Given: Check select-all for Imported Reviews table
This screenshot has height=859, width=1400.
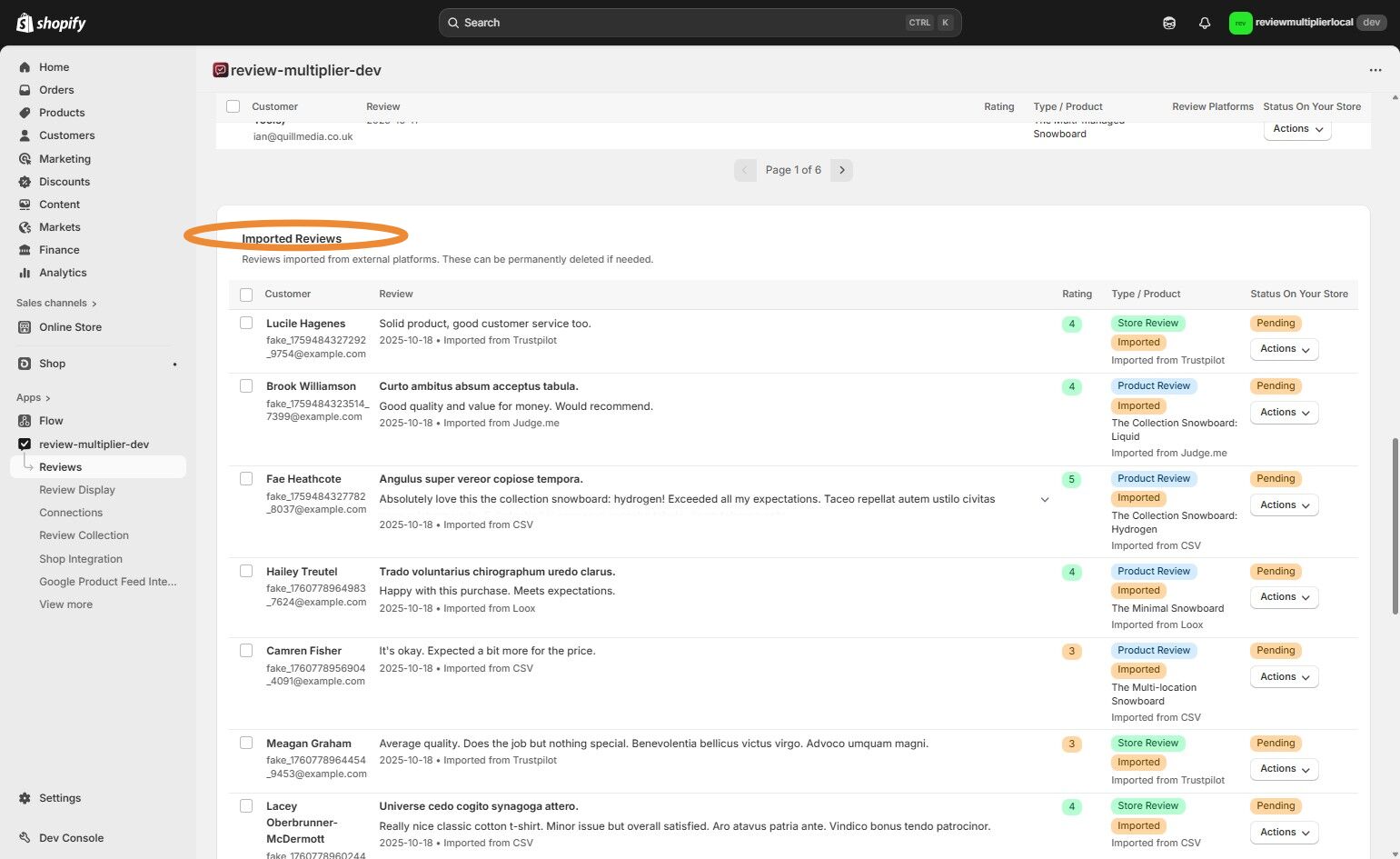Looking at the screenshot, I should [246, 295].
